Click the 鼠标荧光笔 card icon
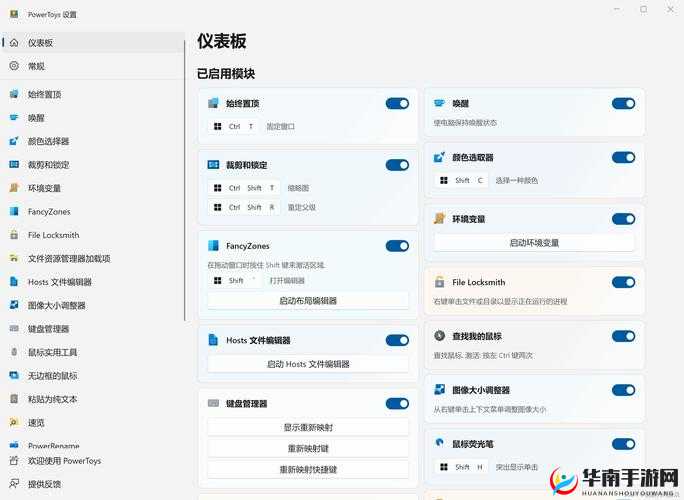This screenshot has width=684, height=500. [439, 443]
